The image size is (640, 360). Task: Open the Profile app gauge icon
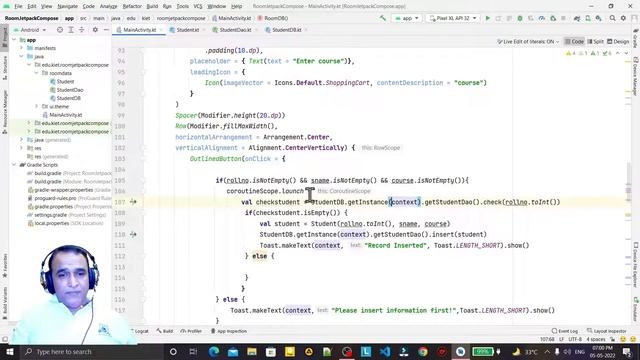542,18
